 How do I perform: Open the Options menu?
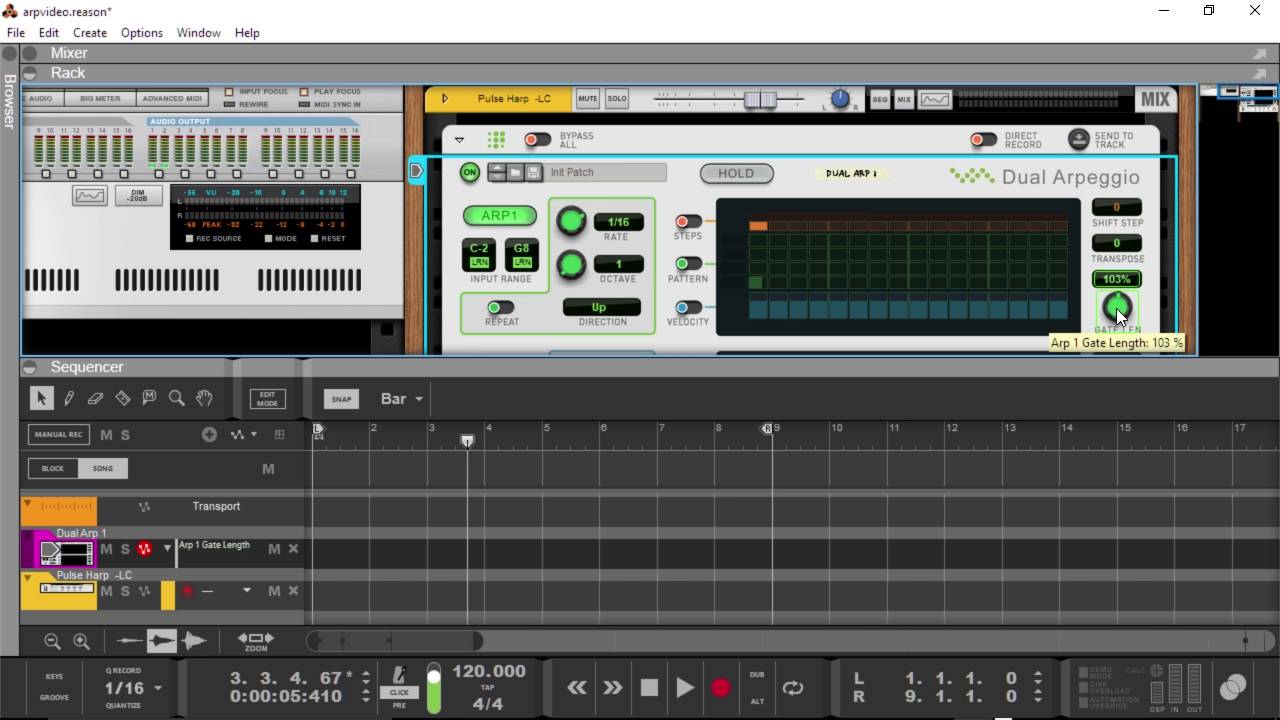click(x=142, y=33)
